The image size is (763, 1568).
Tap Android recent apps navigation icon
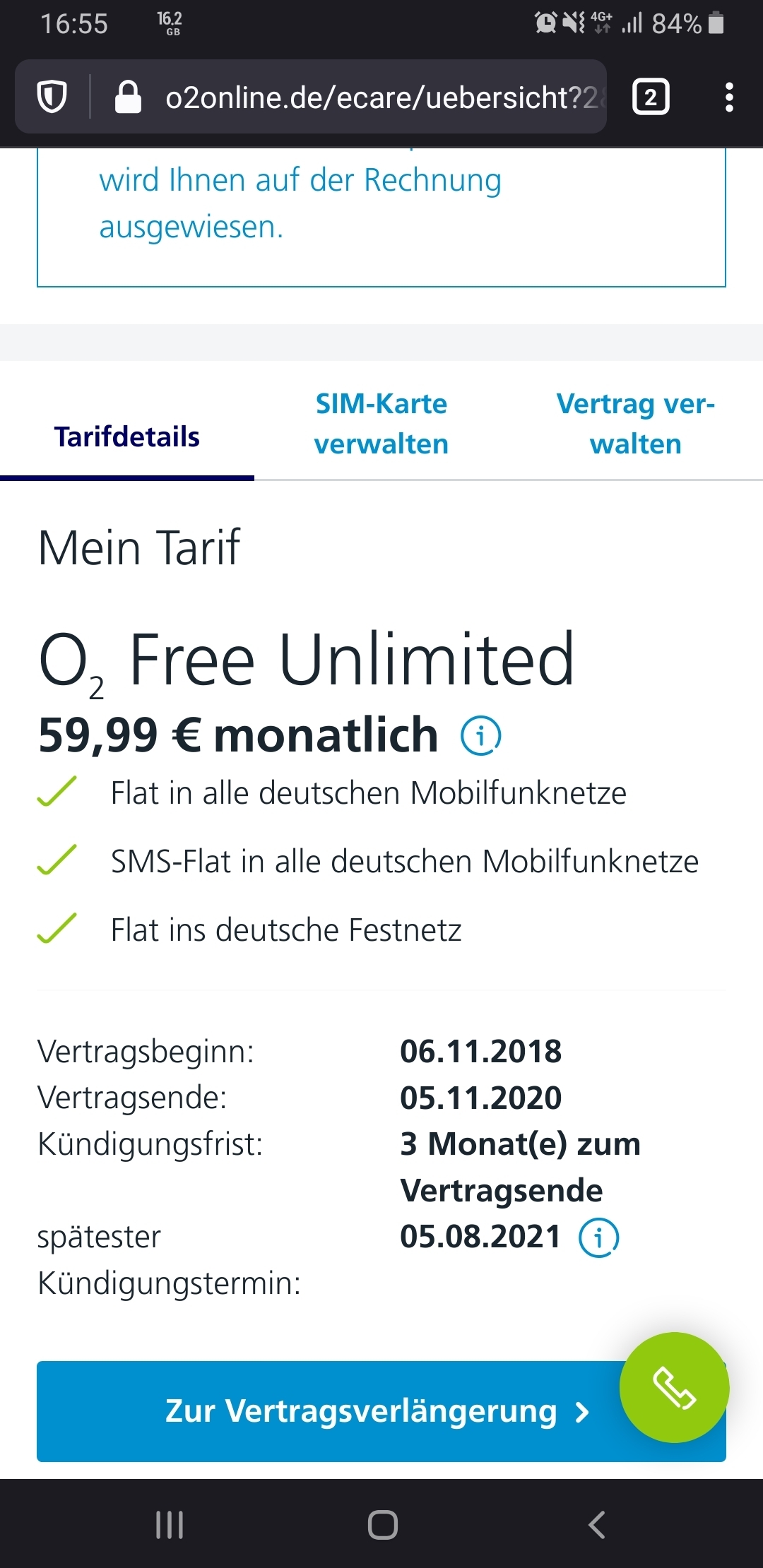pyautogui.click(x=170, y=1524)
